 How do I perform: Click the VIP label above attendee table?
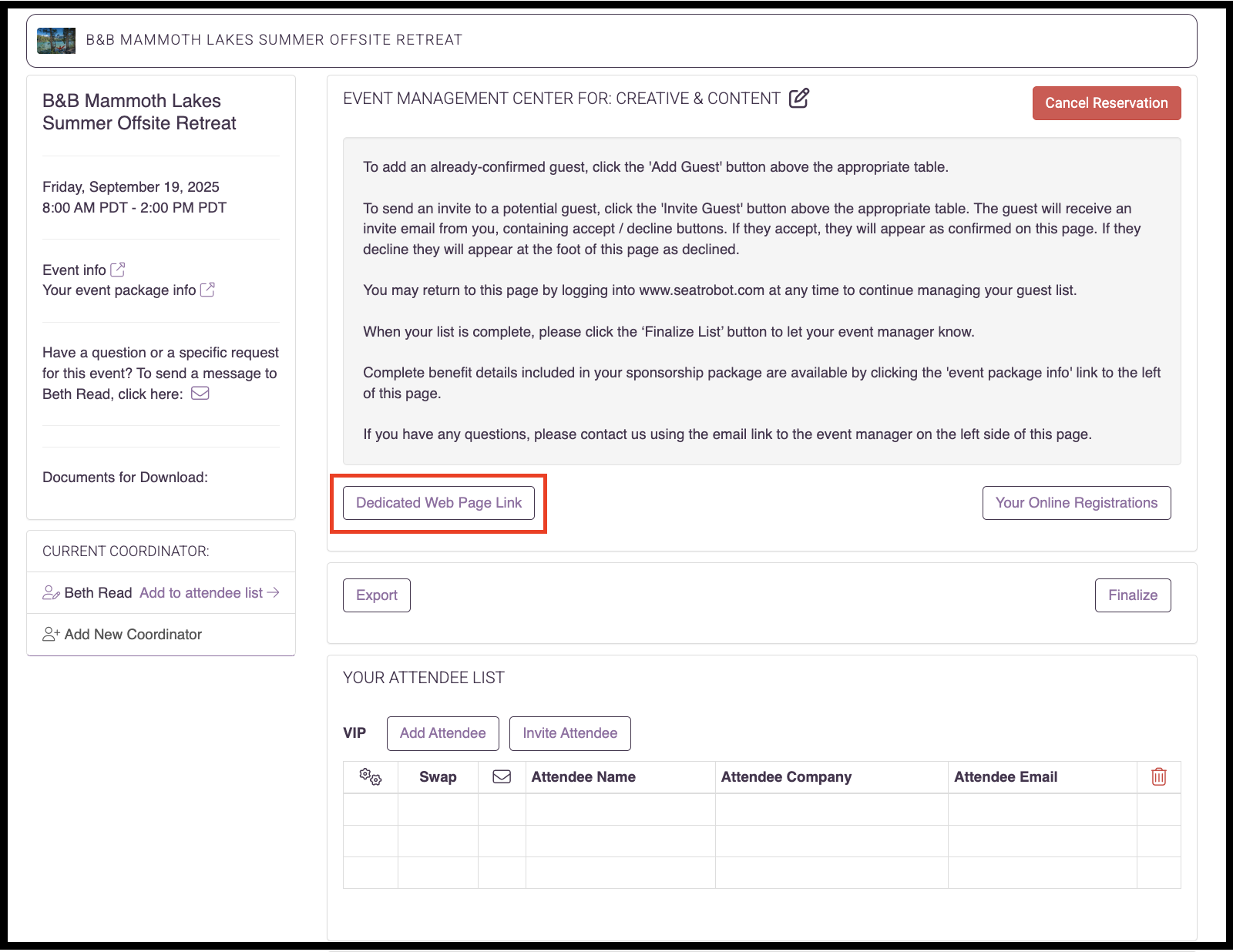click(x=354, y=733)
